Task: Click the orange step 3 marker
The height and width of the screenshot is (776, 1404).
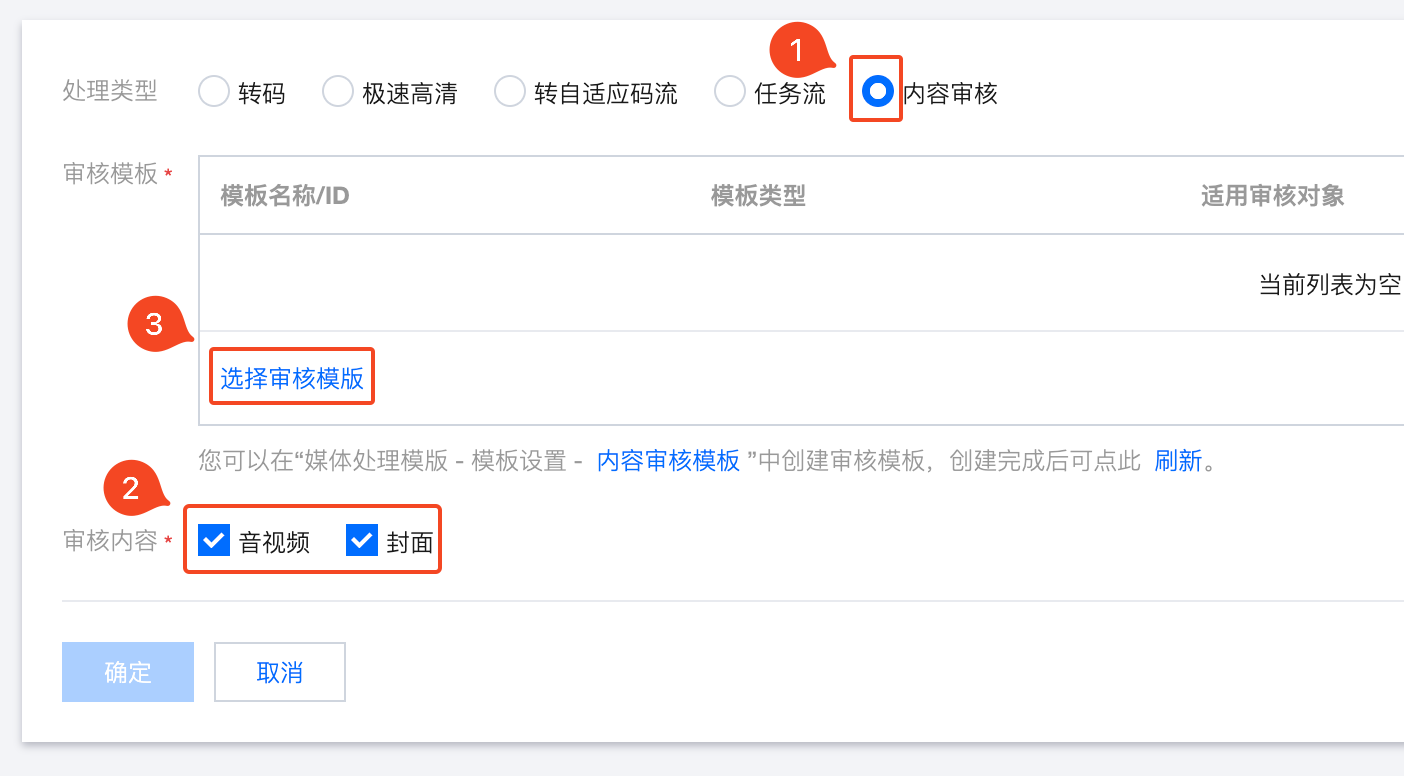Action: (155, 325)
